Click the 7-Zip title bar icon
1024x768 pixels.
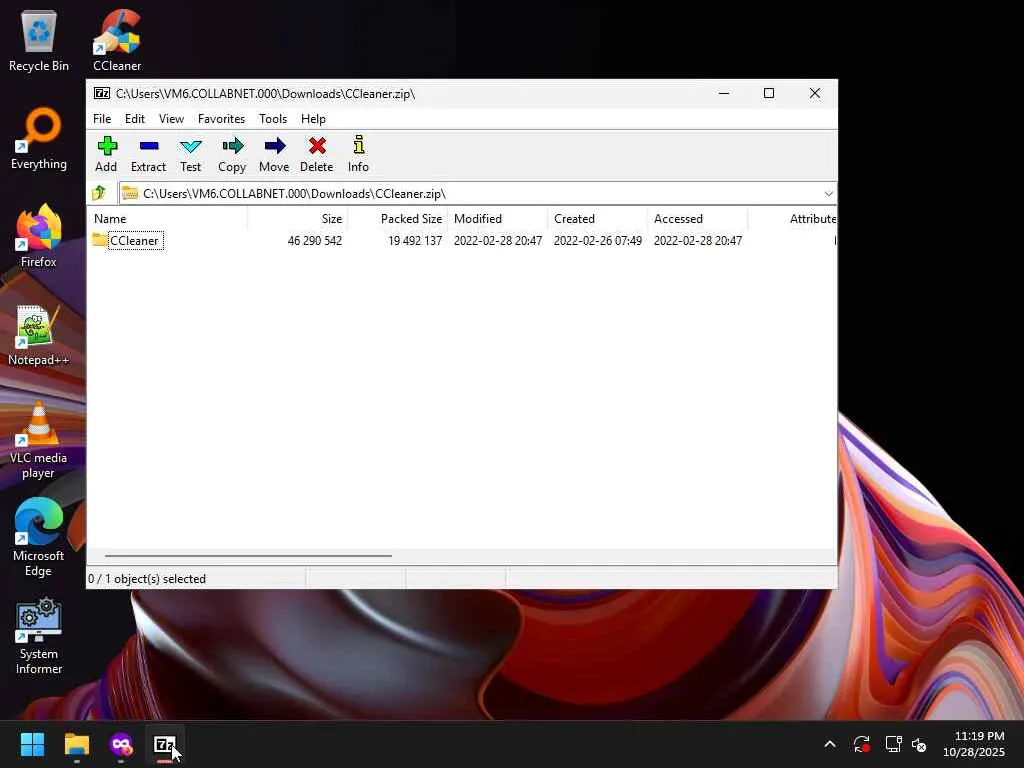[102, 93]
